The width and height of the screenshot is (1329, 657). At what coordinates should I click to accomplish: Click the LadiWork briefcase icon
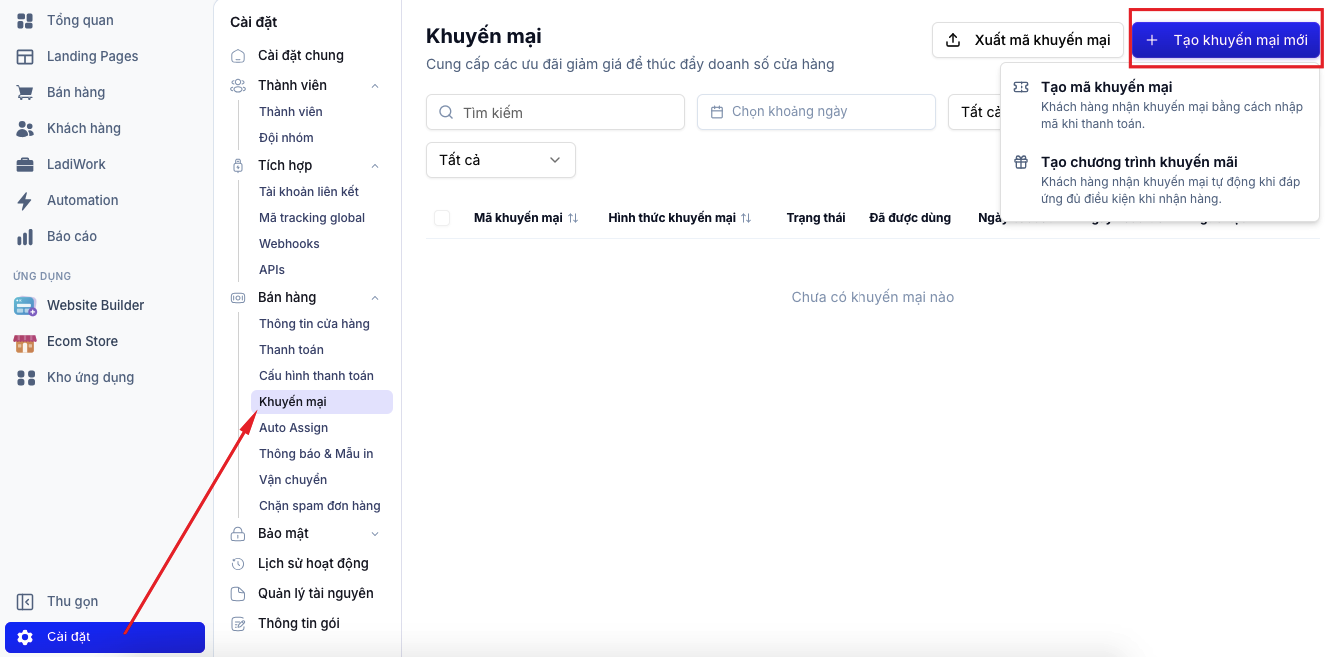26,164
